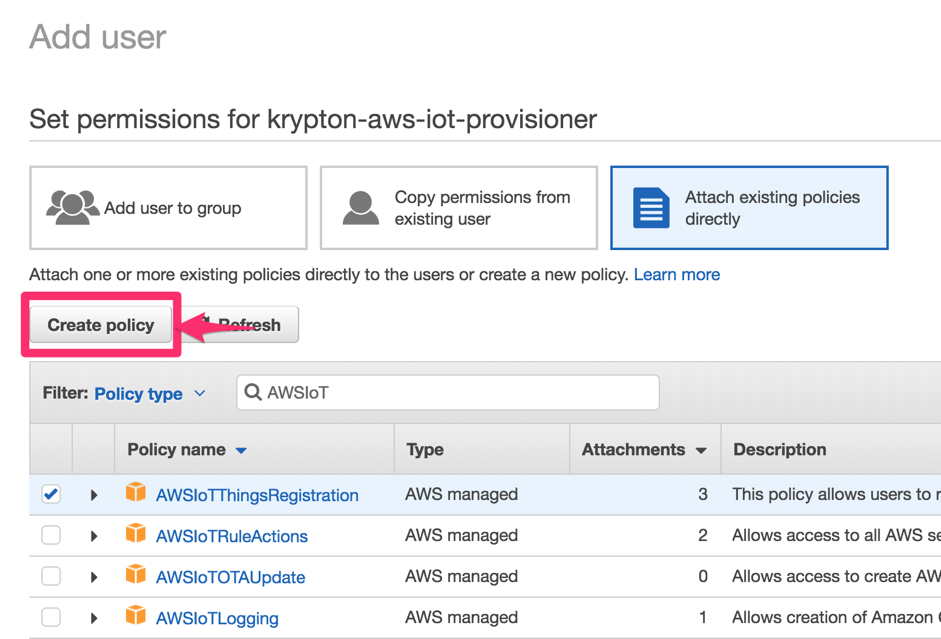
Task: Click orange box icon for AWSIoTThingsRegistration
Action: point(136,493)
